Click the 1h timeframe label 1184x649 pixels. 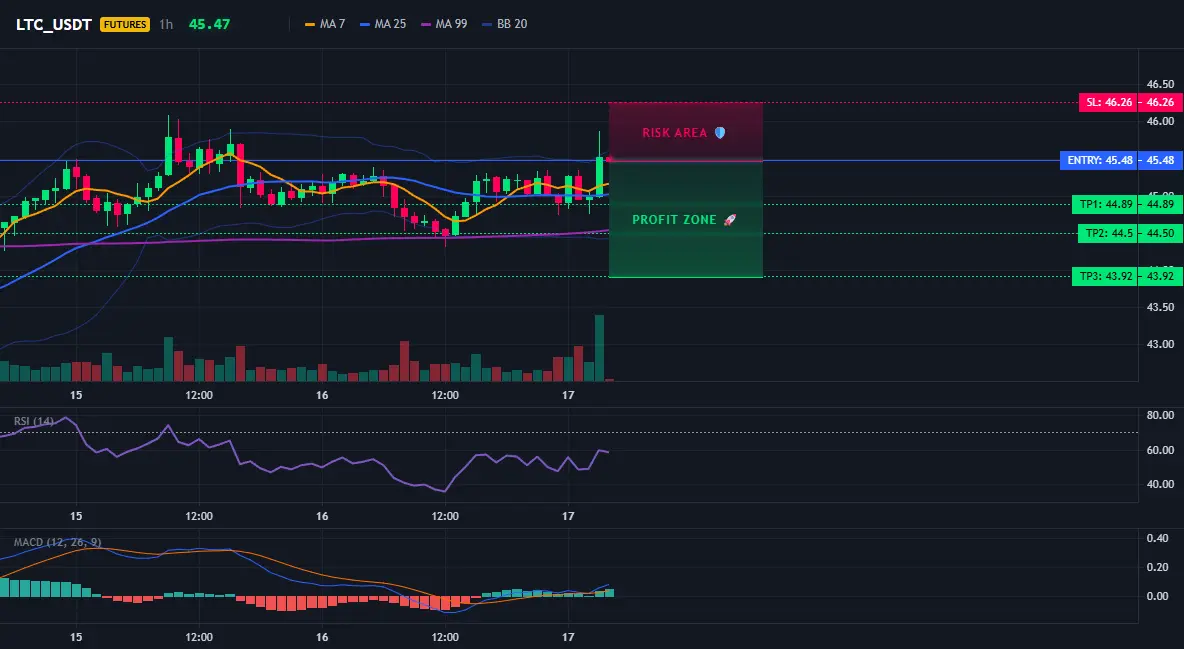point(166,24)
